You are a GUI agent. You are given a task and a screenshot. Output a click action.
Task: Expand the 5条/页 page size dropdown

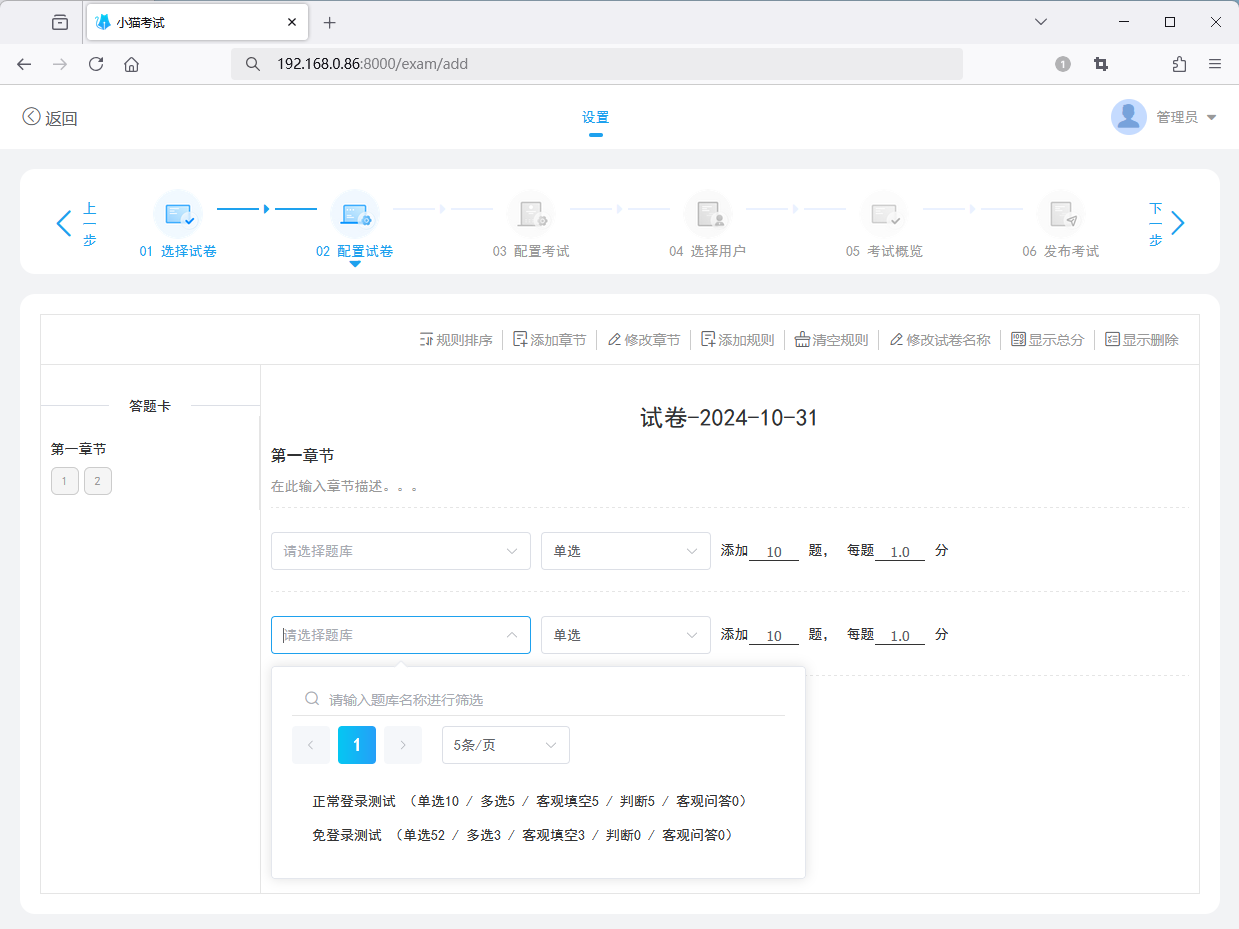(505, 745)
